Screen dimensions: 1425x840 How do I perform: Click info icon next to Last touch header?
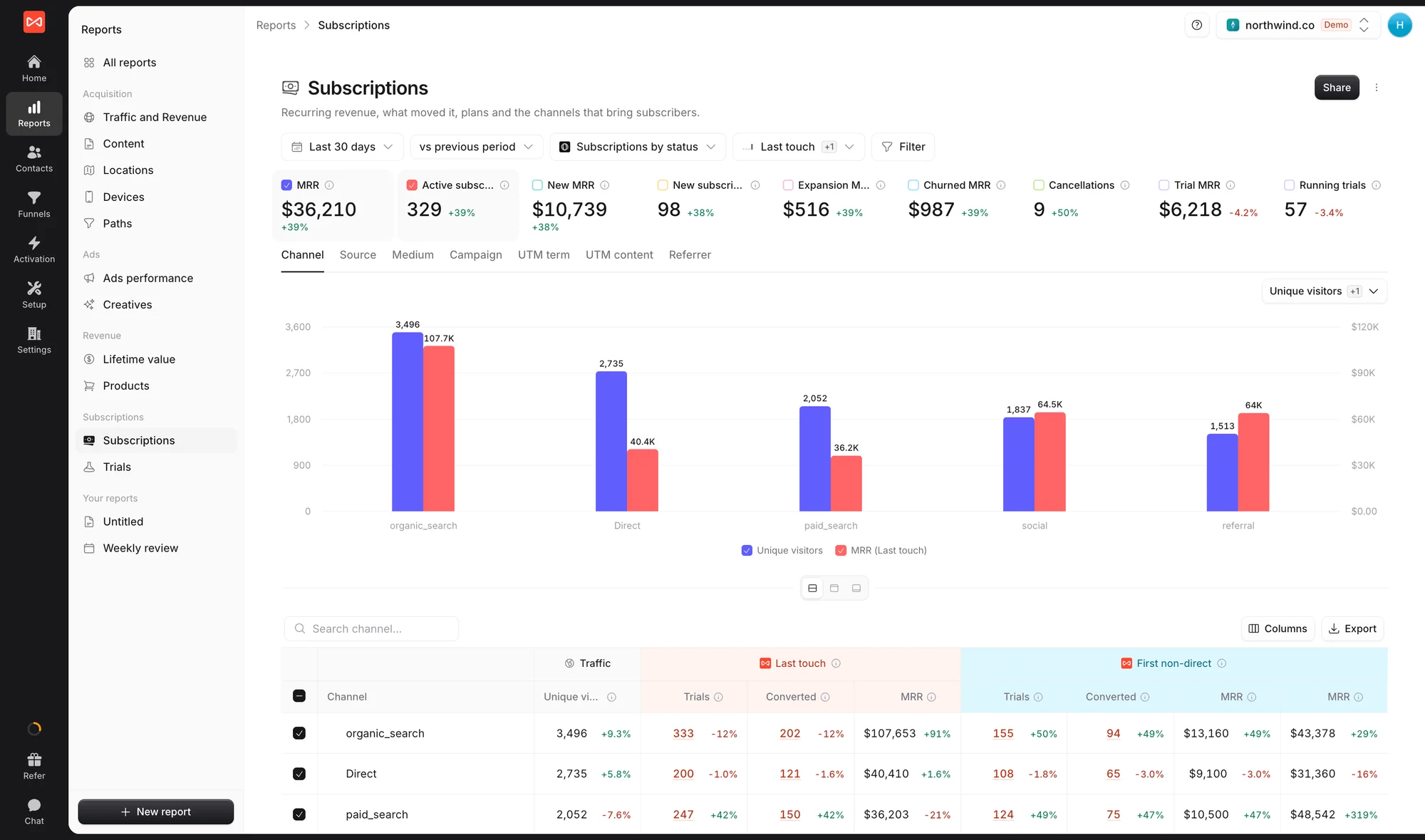point(836,663)
